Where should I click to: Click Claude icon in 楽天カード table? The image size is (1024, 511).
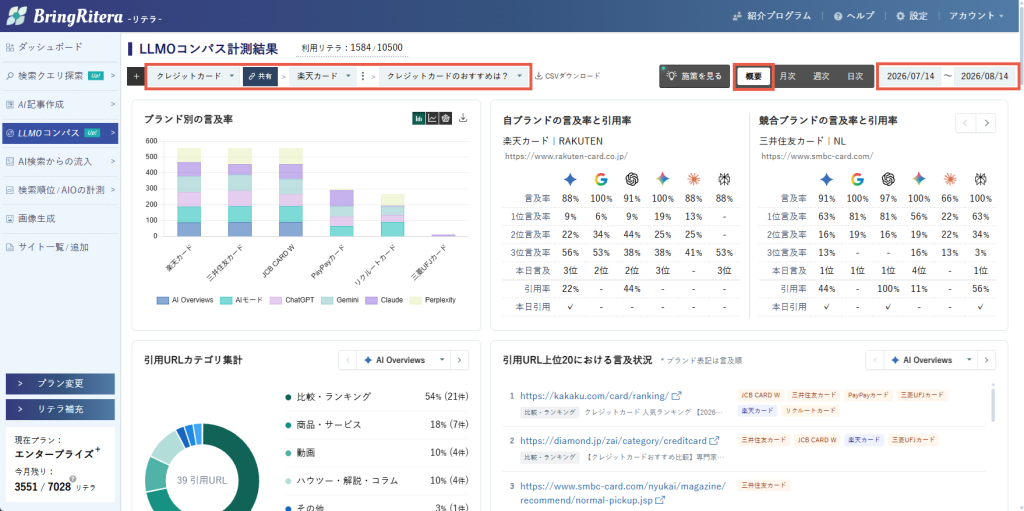tap(693, 179)
